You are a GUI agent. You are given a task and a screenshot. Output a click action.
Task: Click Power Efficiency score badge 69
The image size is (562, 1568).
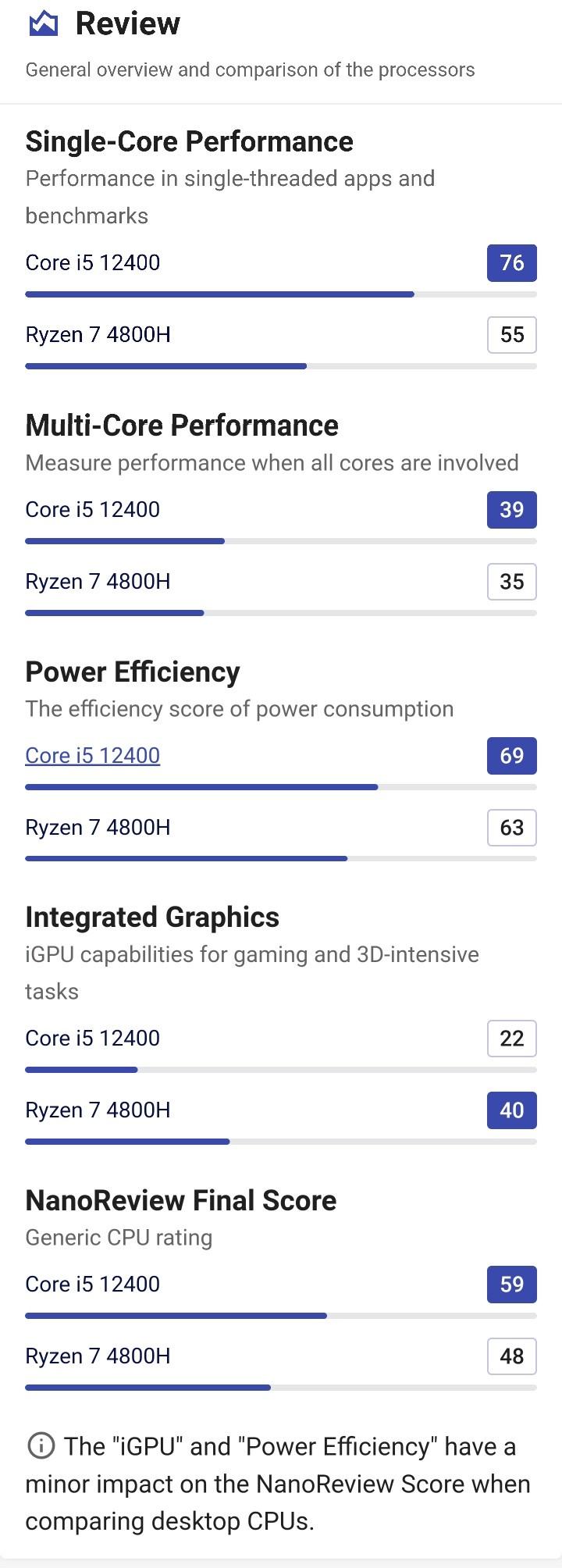tap(511, 756)
